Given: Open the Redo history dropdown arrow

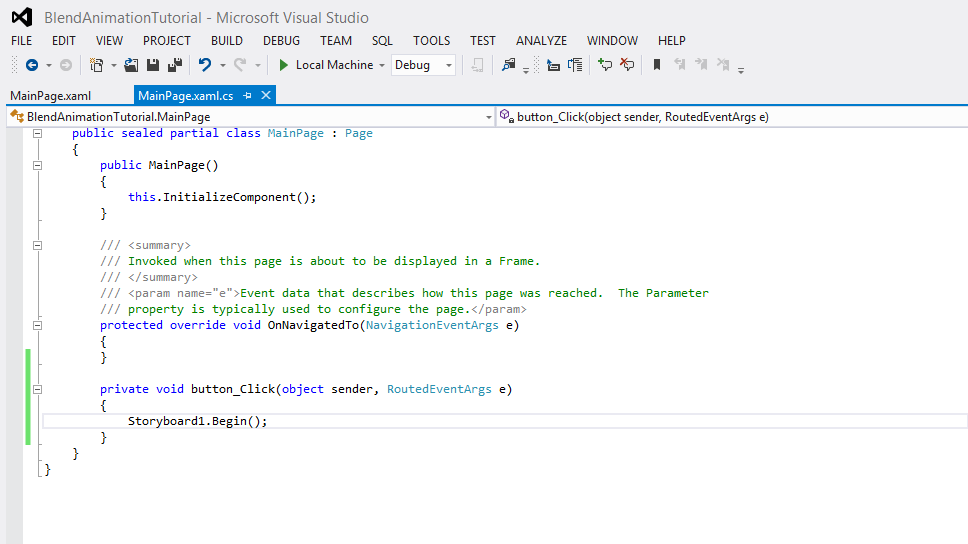Looking at the screenshot, I should 257,65.
